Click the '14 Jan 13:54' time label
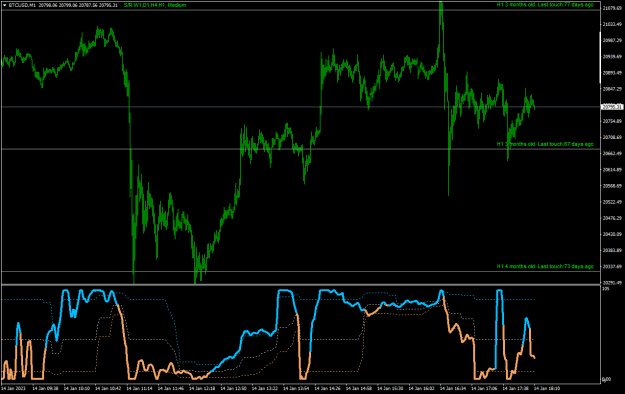The height and width of the screenshot is (394, 625). coord(296,388)
